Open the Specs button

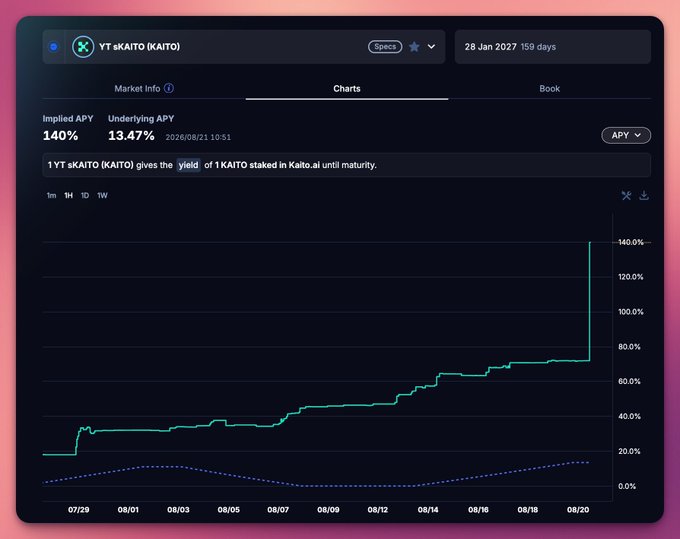385,47
